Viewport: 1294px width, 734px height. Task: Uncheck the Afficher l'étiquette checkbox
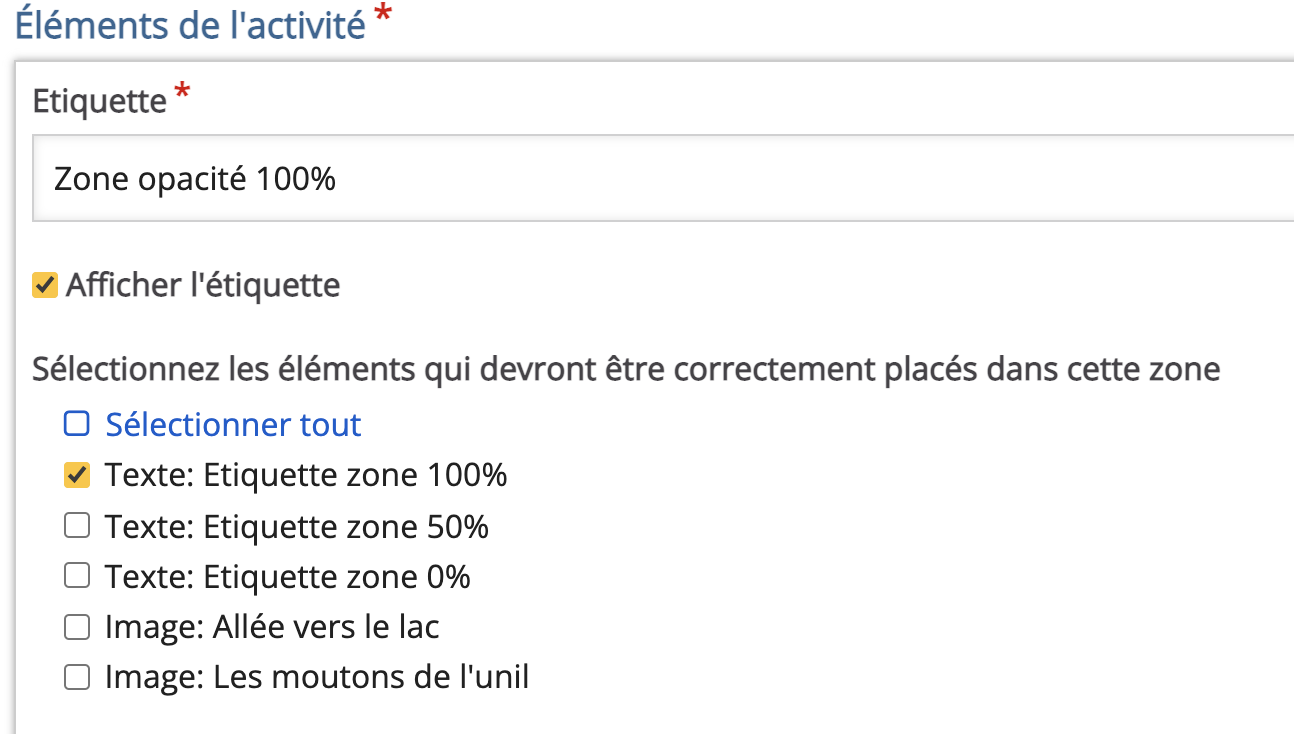click(x=45, y=286)
